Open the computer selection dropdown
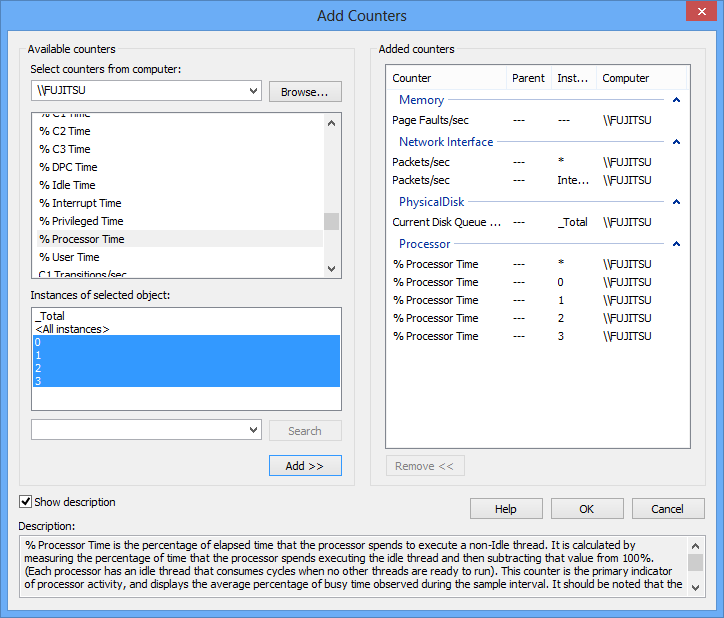This screenshot has height=618, width=724. point(252,91)
